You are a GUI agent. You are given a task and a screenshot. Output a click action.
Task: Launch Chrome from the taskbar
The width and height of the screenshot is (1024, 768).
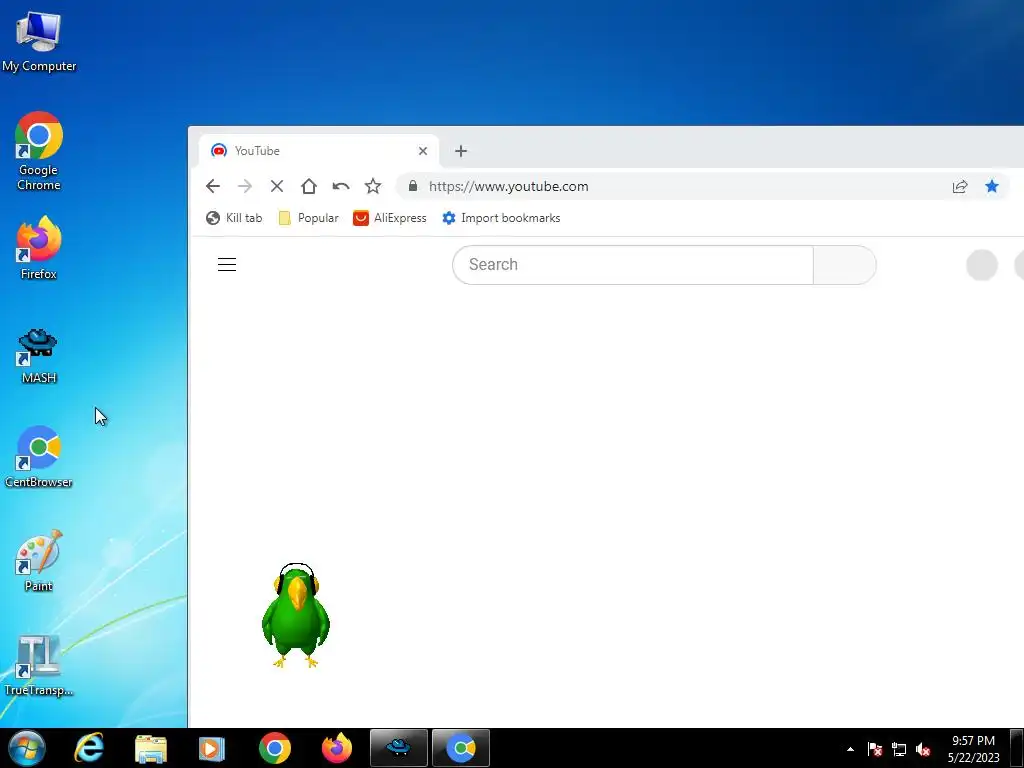(274, 748)
